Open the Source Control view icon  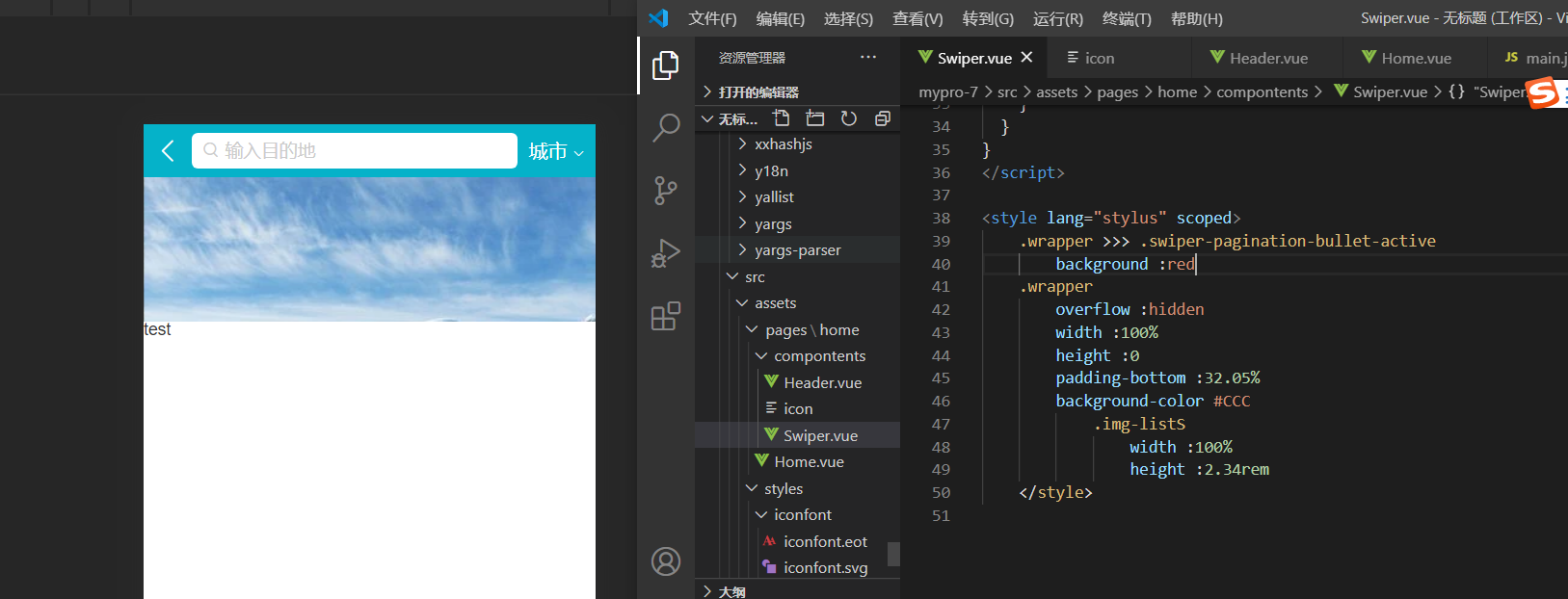pyautogui.click(x=665, y=190)
